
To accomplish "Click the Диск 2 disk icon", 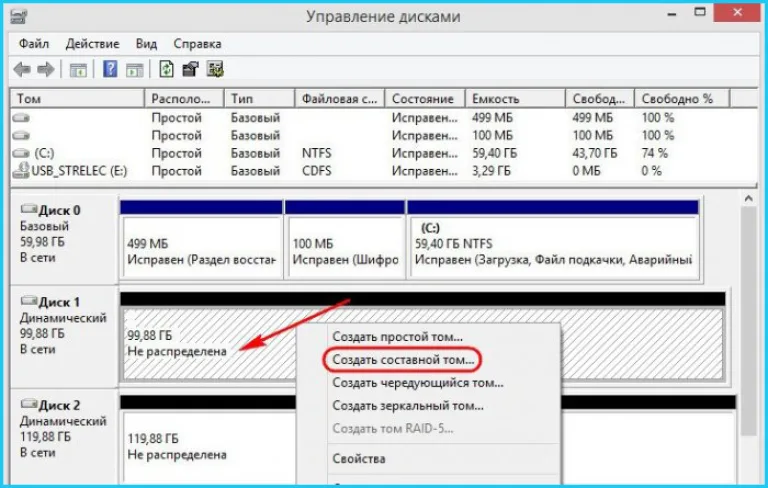I will pos(29,404).
